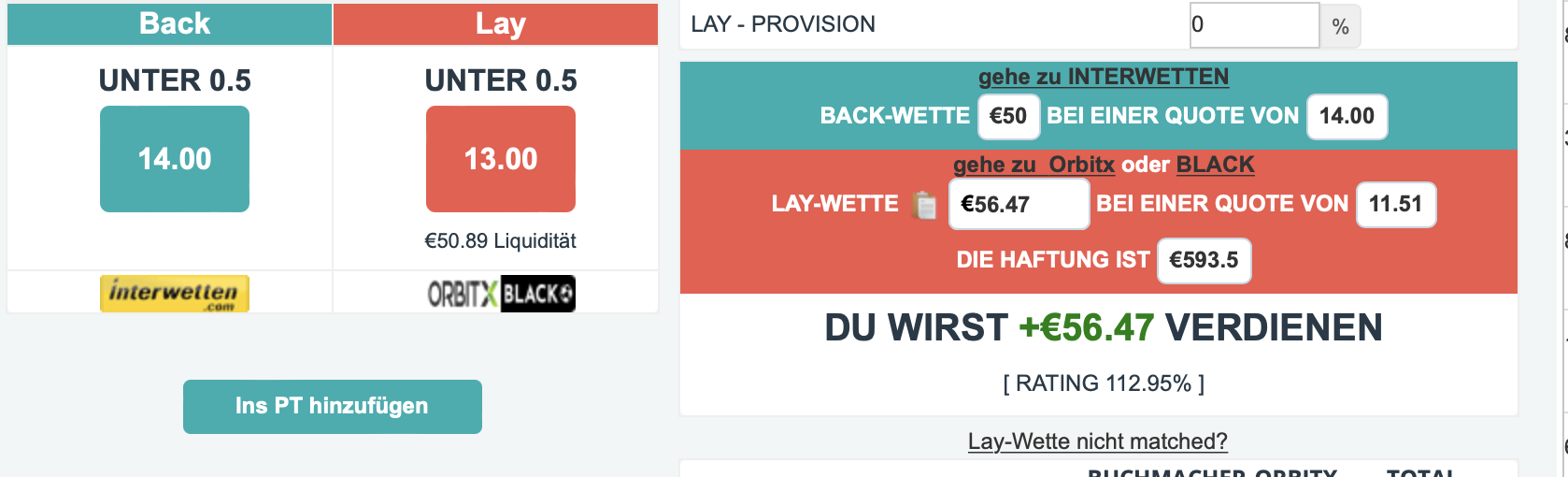1568x477 pixels.
Task: Click the Lay-Wette nicht matched? link
Action: (1098, 441)
